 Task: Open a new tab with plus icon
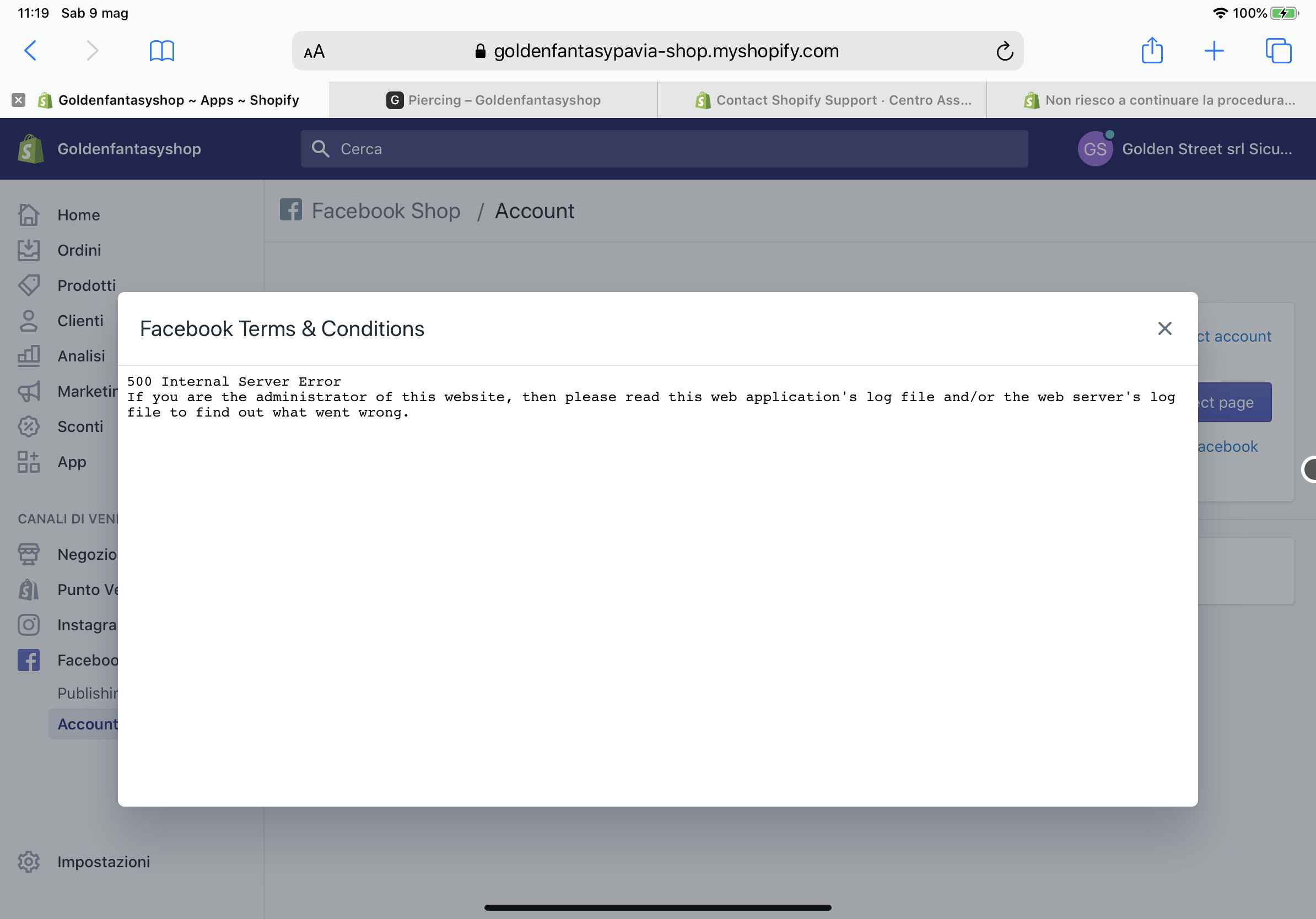(x=1214, y=51)
